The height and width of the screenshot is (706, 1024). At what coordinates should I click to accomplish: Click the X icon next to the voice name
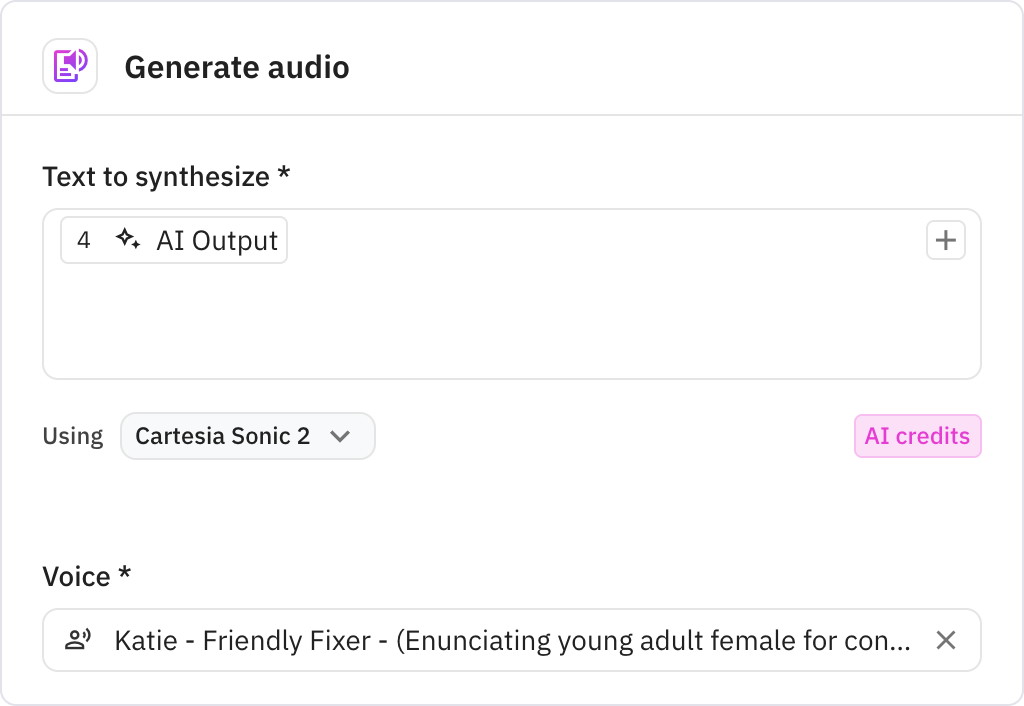tap(946, 640)
